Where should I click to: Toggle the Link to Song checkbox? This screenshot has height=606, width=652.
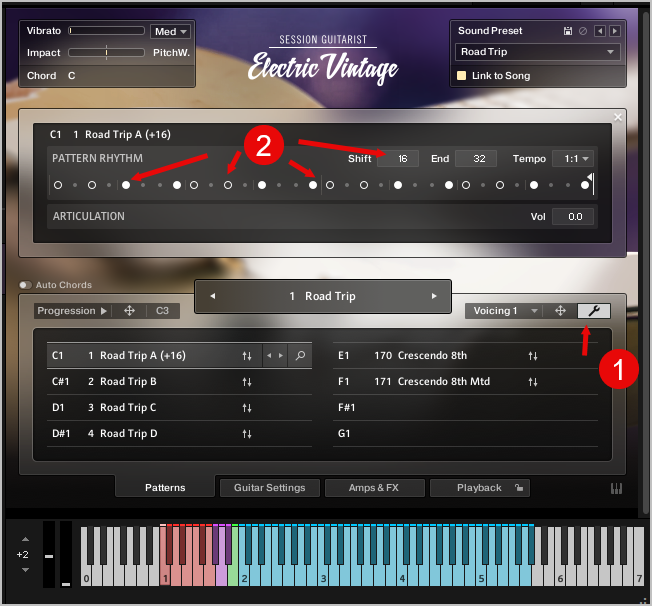click(461, 76)
